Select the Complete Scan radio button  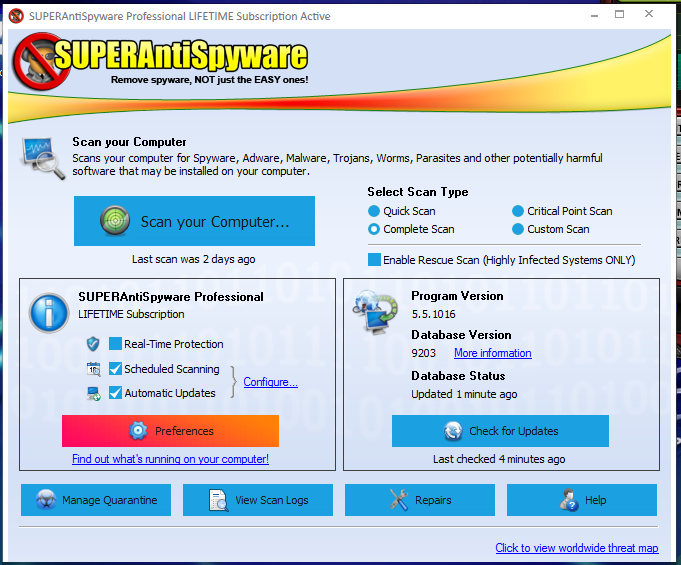(x=374, y=229)
